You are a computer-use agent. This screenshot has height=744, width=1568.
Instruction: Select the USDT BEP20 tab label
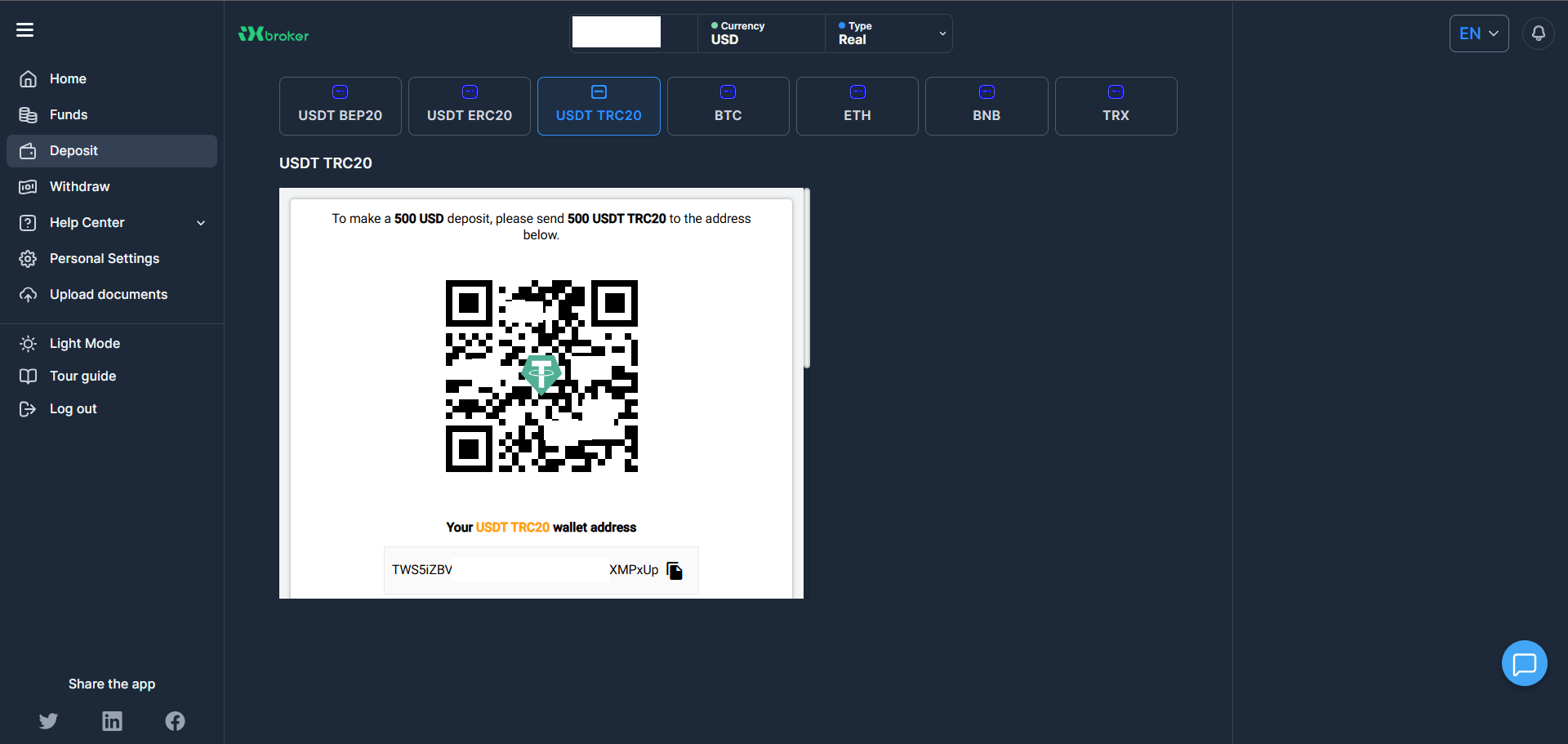click(340, 115)
